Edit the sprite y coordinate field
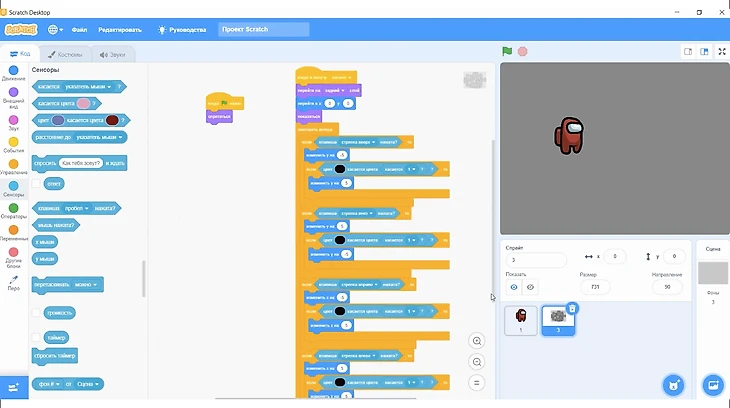This screenshot has height=408, width=730. 674,256
